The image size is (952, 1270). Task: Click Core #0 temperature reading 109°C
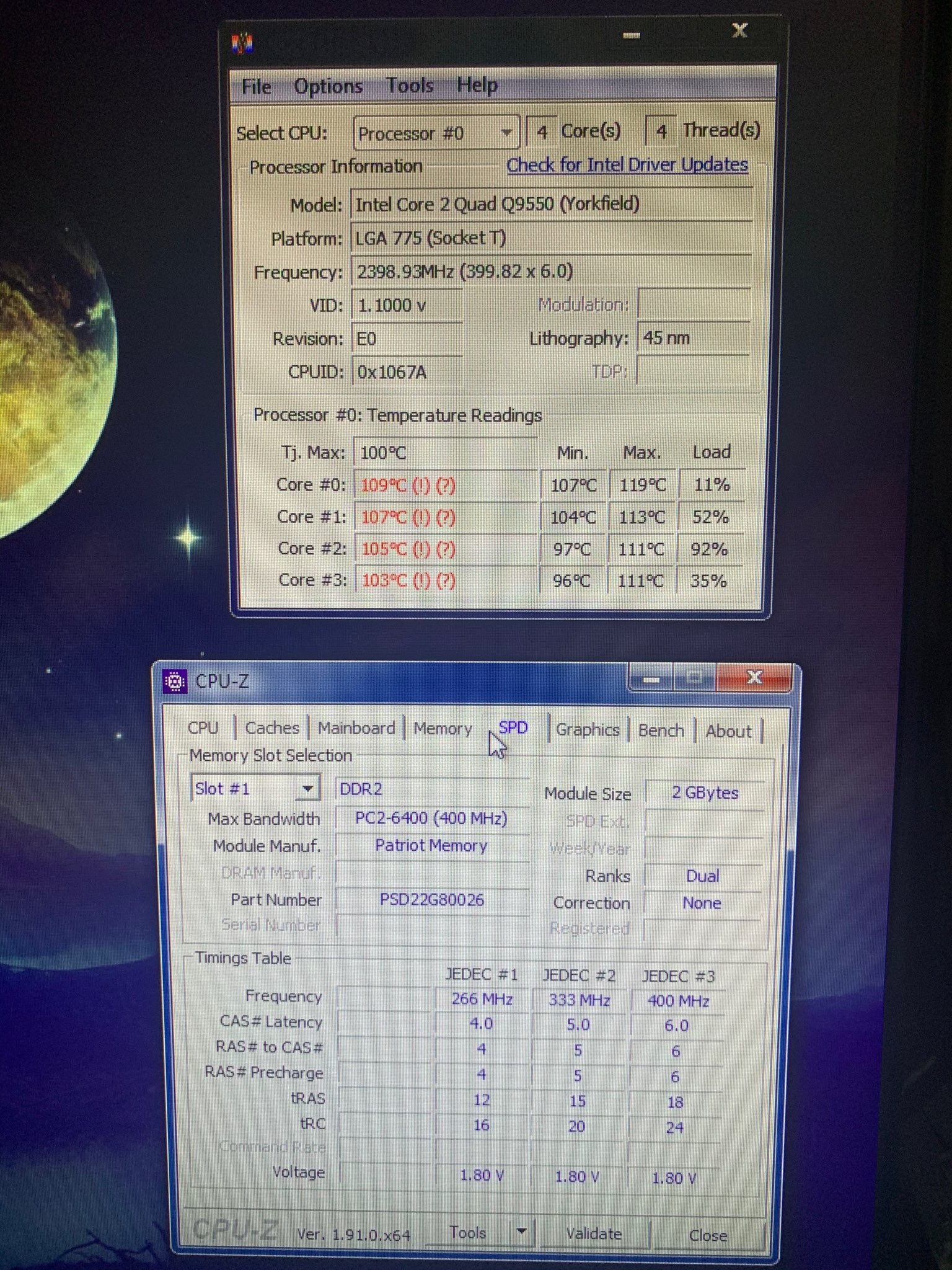[x=446, y=485]
